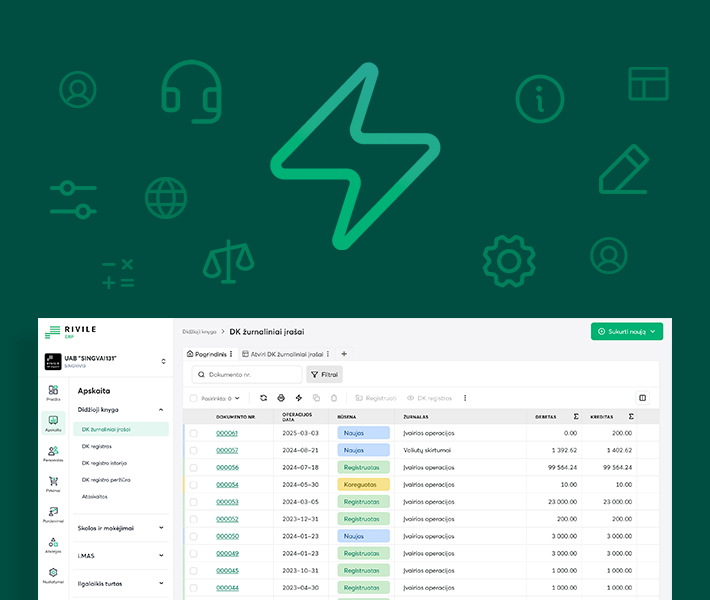
Task: Click the refresh icon in the table toolbar
Action: (x=264, y=398)
